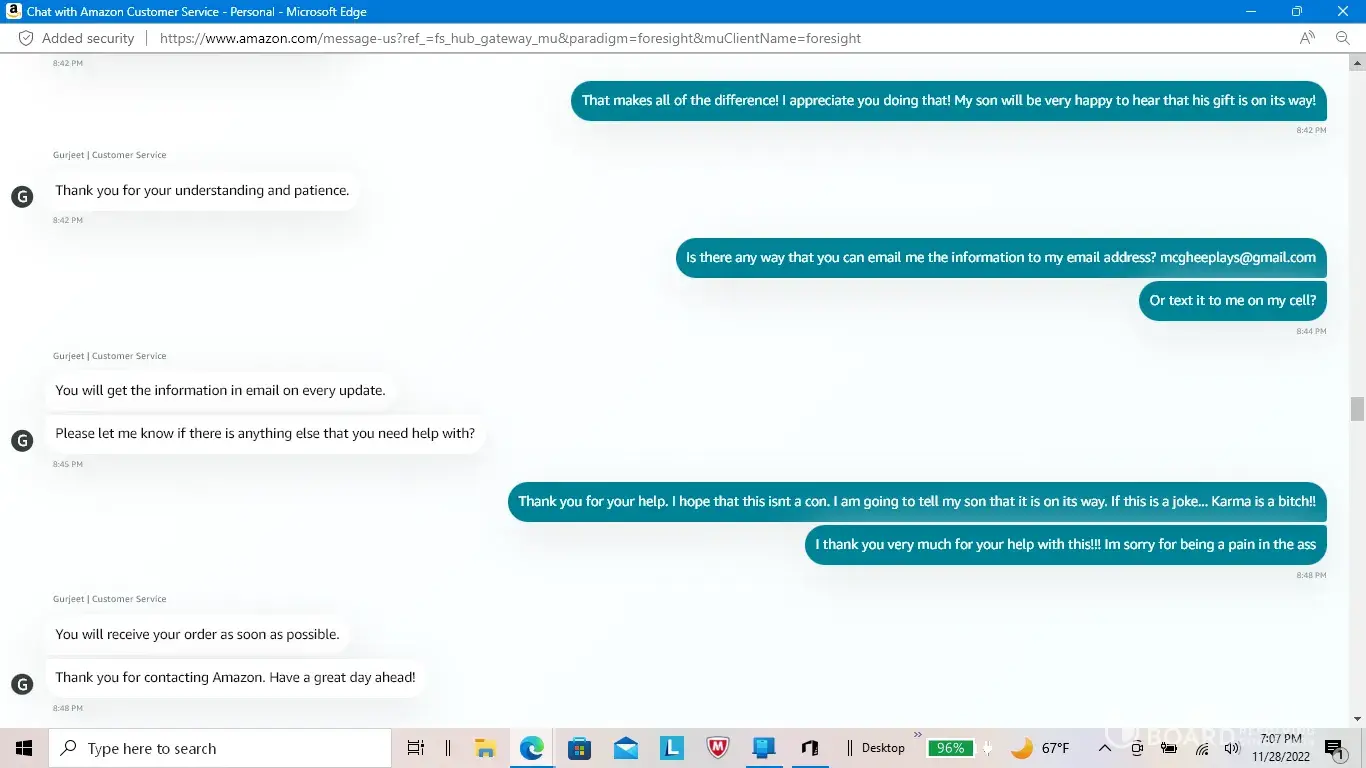Click the Gurjeet avatar beside 'understanding and patience'
Image resolution: width=1366 pixels, height=768 pixels.
click(x=22, y=196)
